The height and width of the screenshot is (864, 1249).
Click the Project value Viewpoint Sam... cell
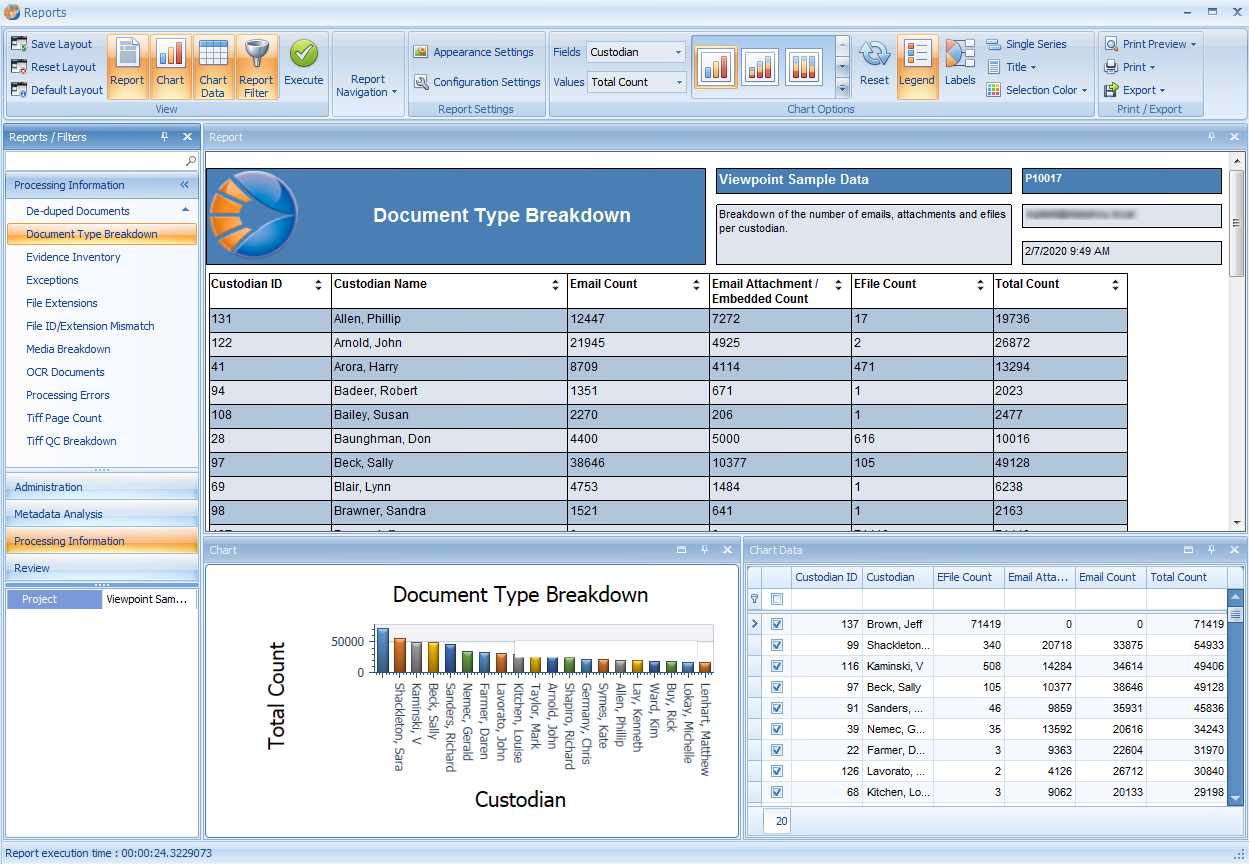(x=148, y=599)
